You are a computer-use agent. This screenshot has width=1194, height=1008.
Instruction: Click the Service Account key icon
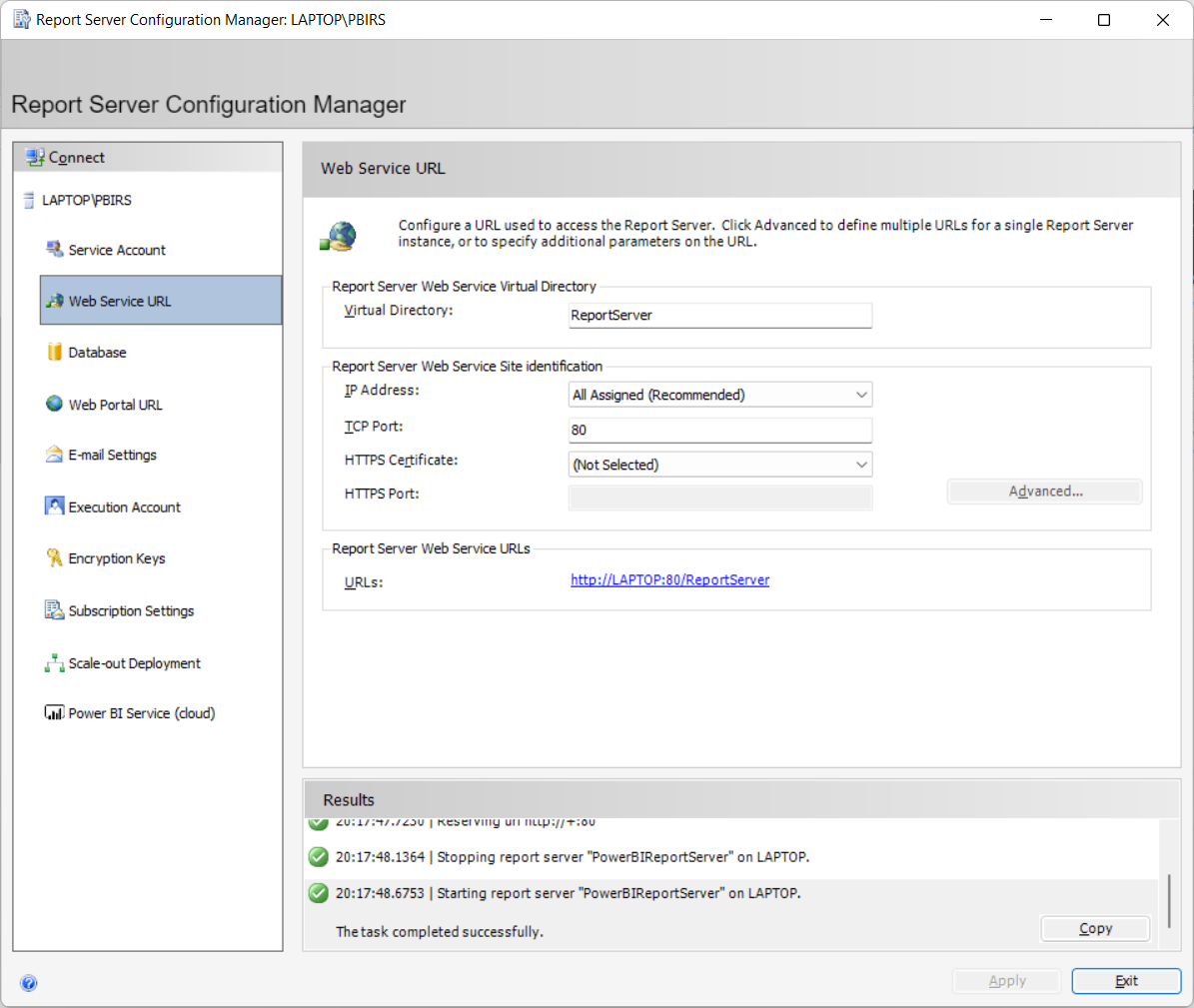54,249
